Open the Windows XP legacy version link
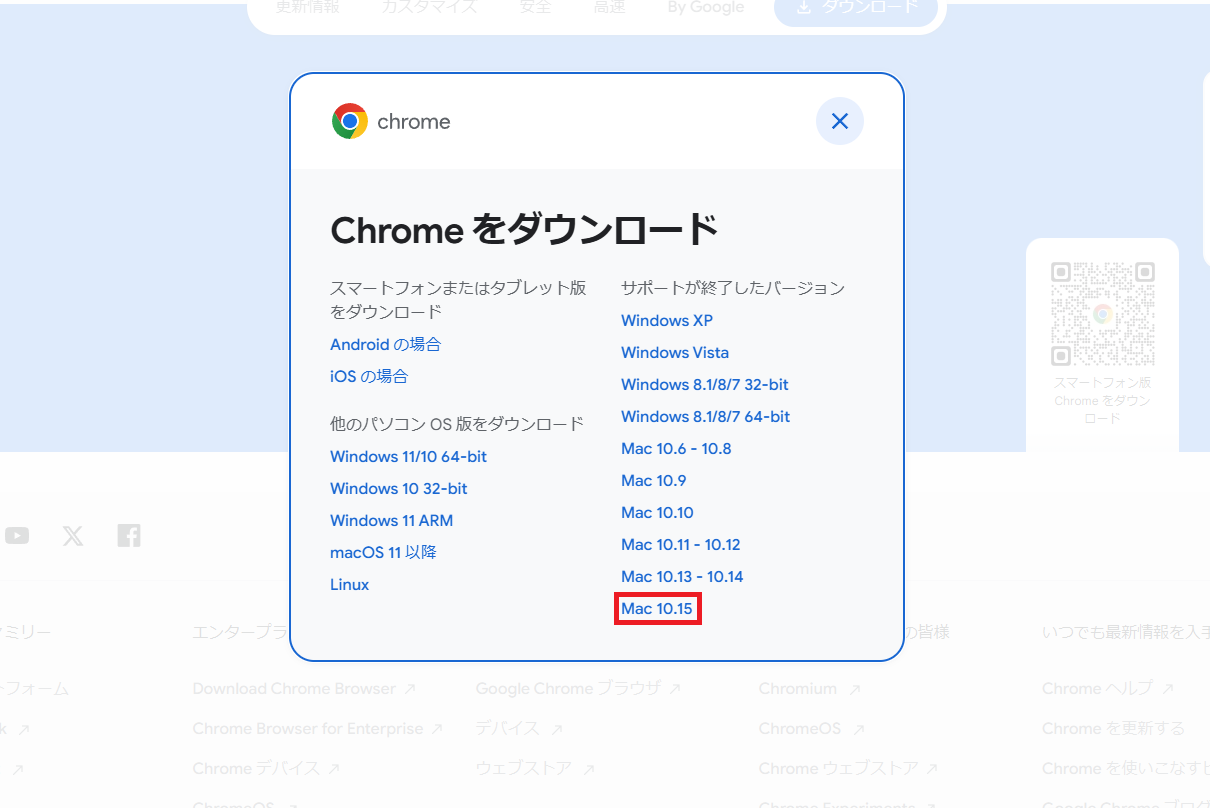Screen dimensions: 1210x808 tap(667, 320)
